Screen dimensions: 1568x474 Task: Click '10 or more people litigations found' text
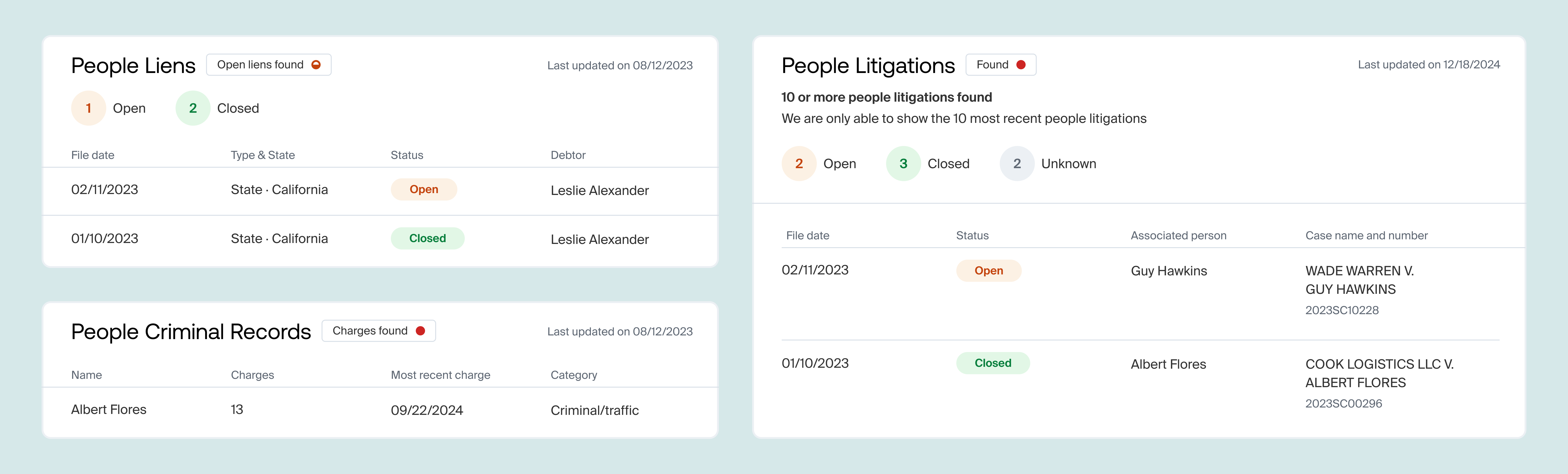pyautogui.click(x=886, y=97)
